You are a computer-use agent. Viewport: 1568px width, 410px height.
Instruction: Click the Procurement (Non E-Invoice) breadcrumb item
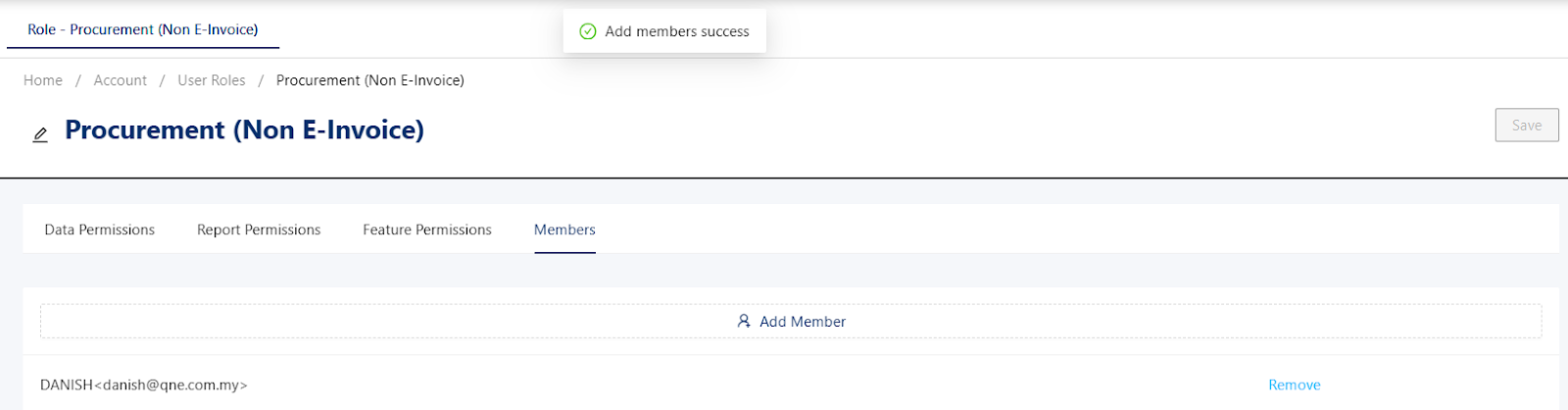pos(370,80)
